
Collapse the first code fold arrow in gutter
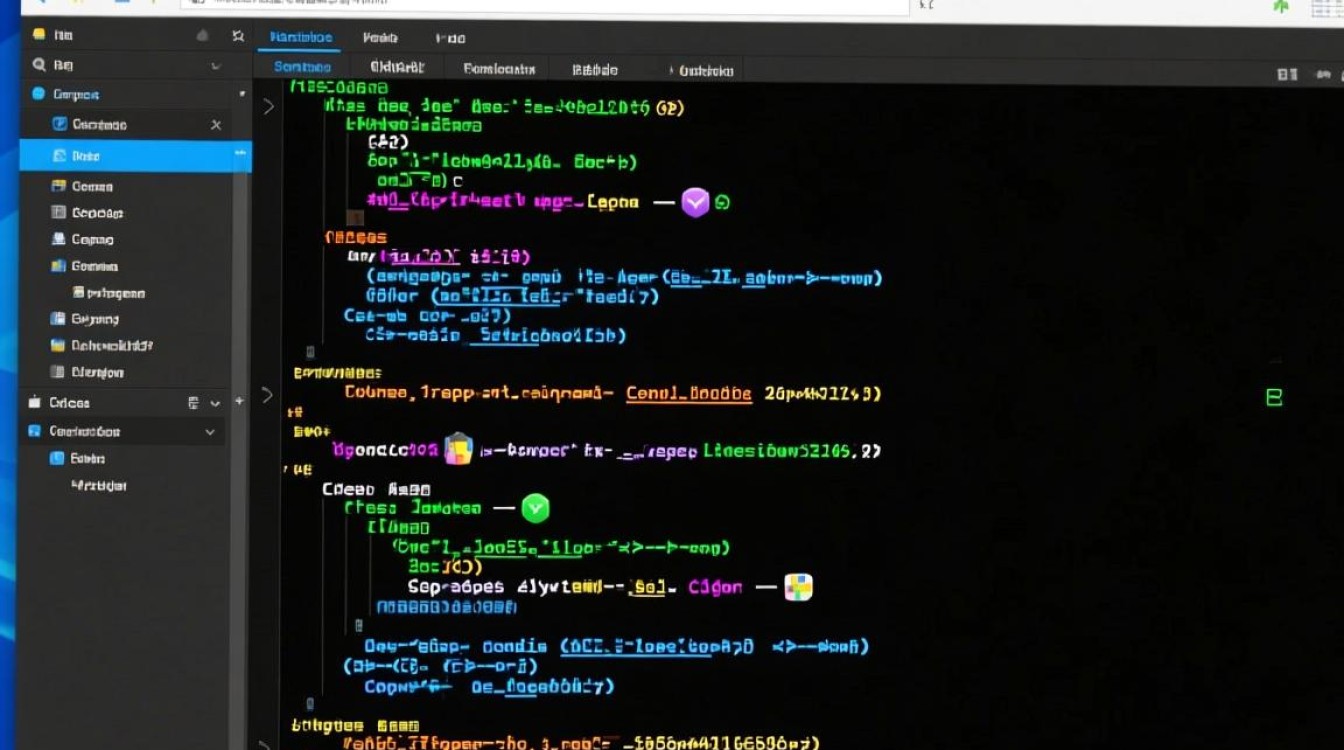coord(268,107)
